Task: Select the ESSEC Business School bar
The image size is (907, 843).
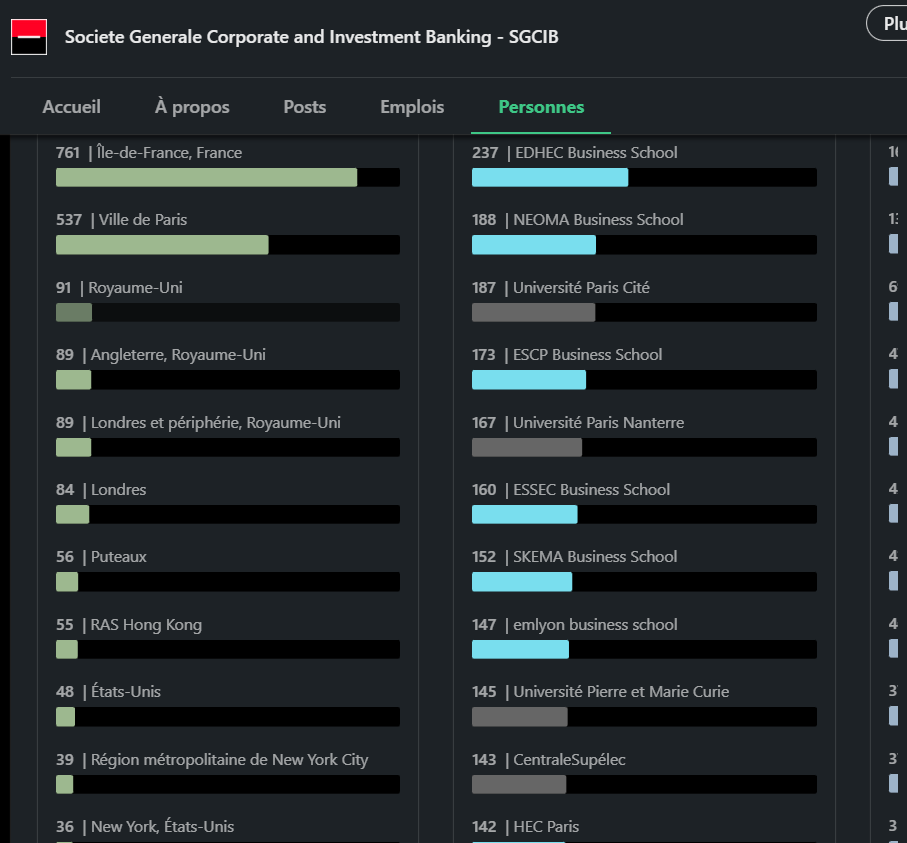Action: pyautogui.click(x=644, y=514)
